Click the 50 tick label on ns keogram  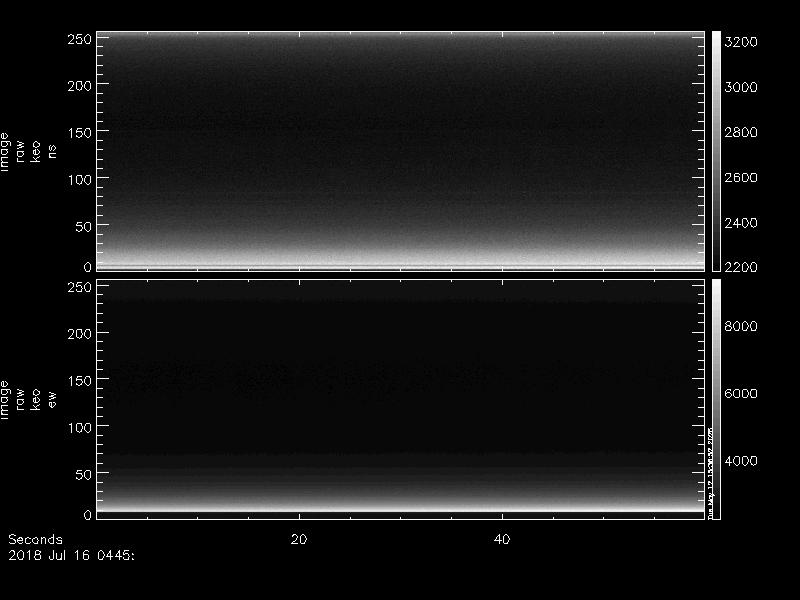(83, 227)
